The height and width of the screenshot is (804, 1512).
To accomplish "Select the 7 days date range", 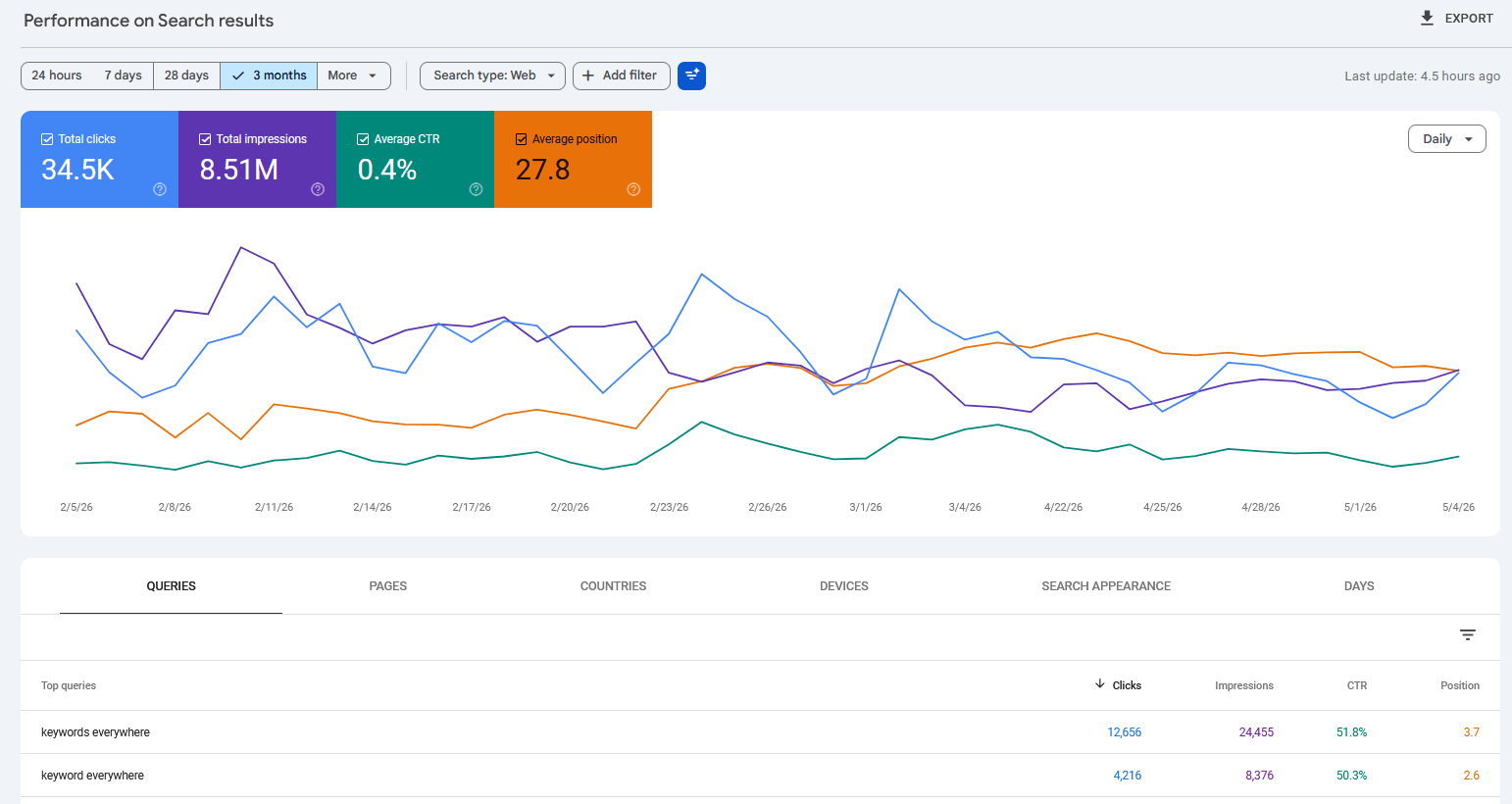I will point(124,75).
